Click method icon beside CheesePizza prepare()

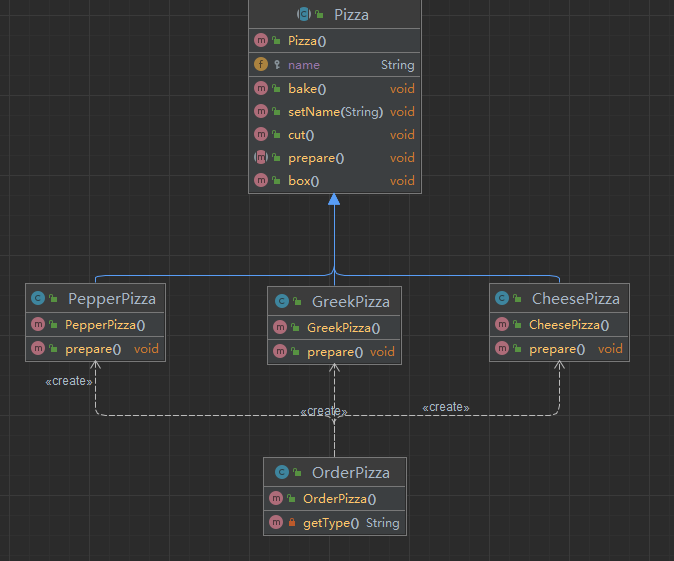[502, 348]
